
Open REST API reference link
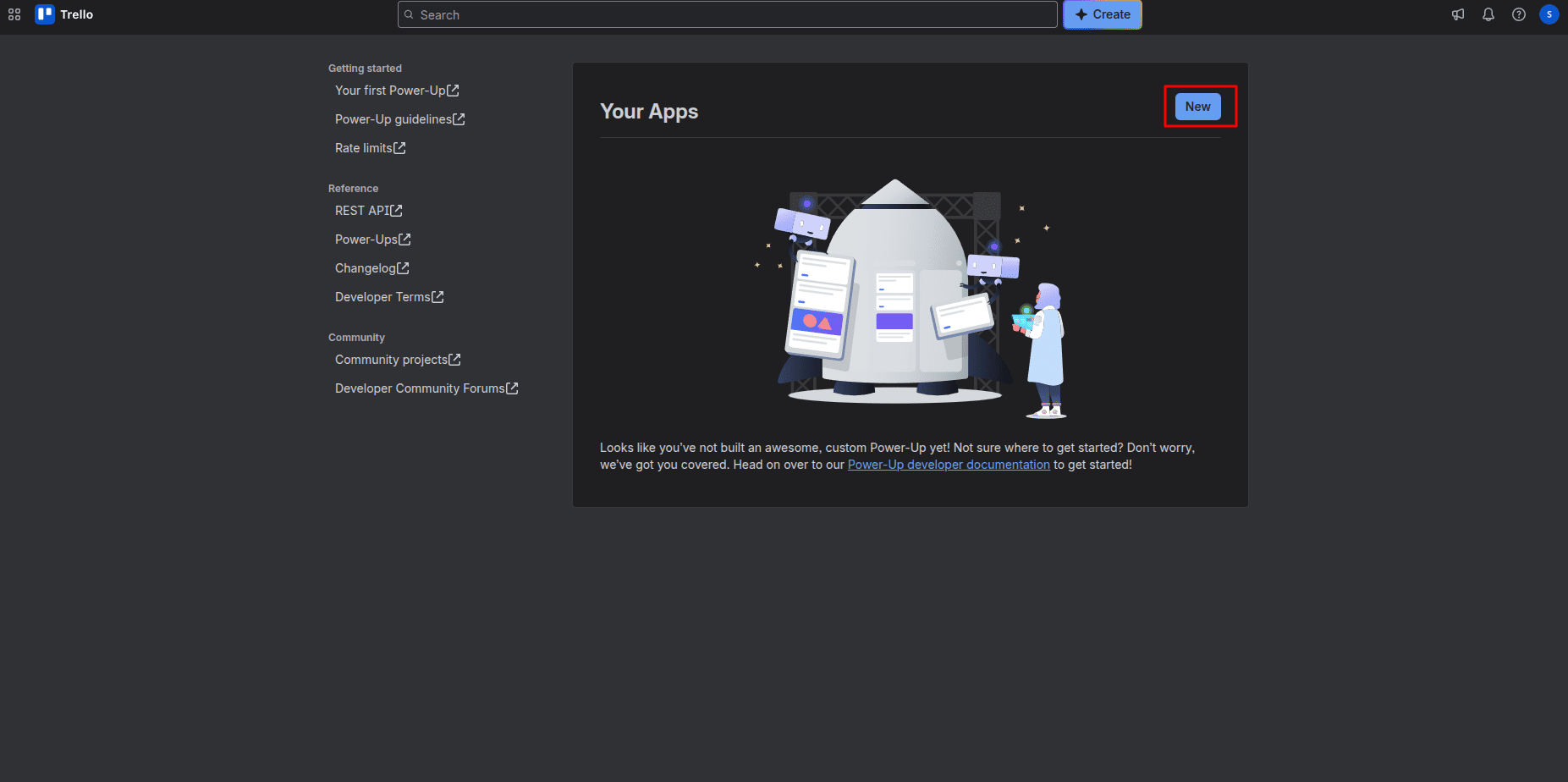[369, 211]
